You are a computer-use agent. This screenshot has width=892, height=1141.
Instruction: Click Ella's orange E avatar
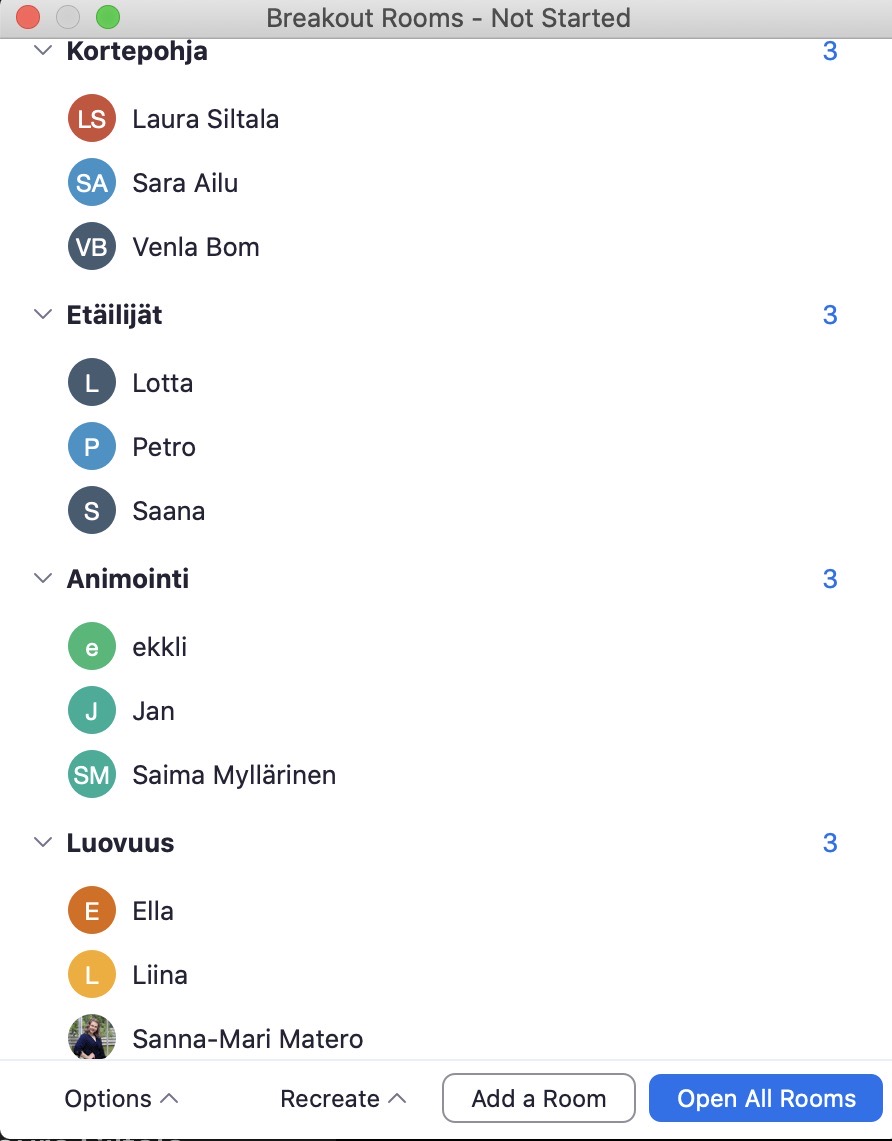(92, 911)
